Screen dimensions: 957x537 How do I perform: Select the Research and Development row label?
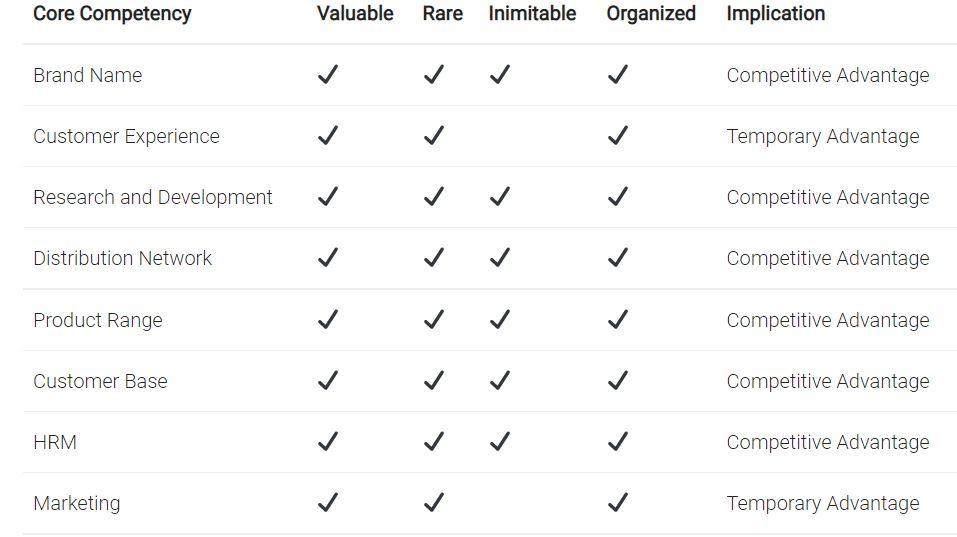[x=152, y=197]
